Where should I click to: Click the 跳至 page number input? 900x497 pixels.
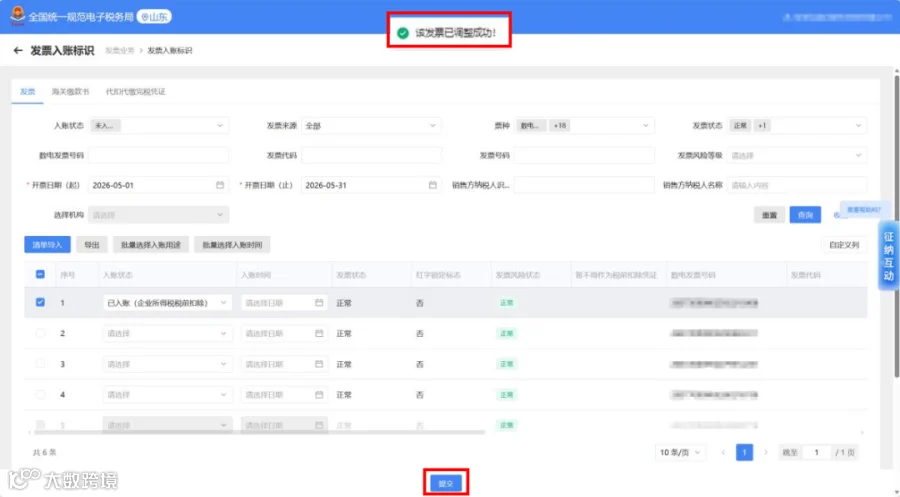(816, 452)
